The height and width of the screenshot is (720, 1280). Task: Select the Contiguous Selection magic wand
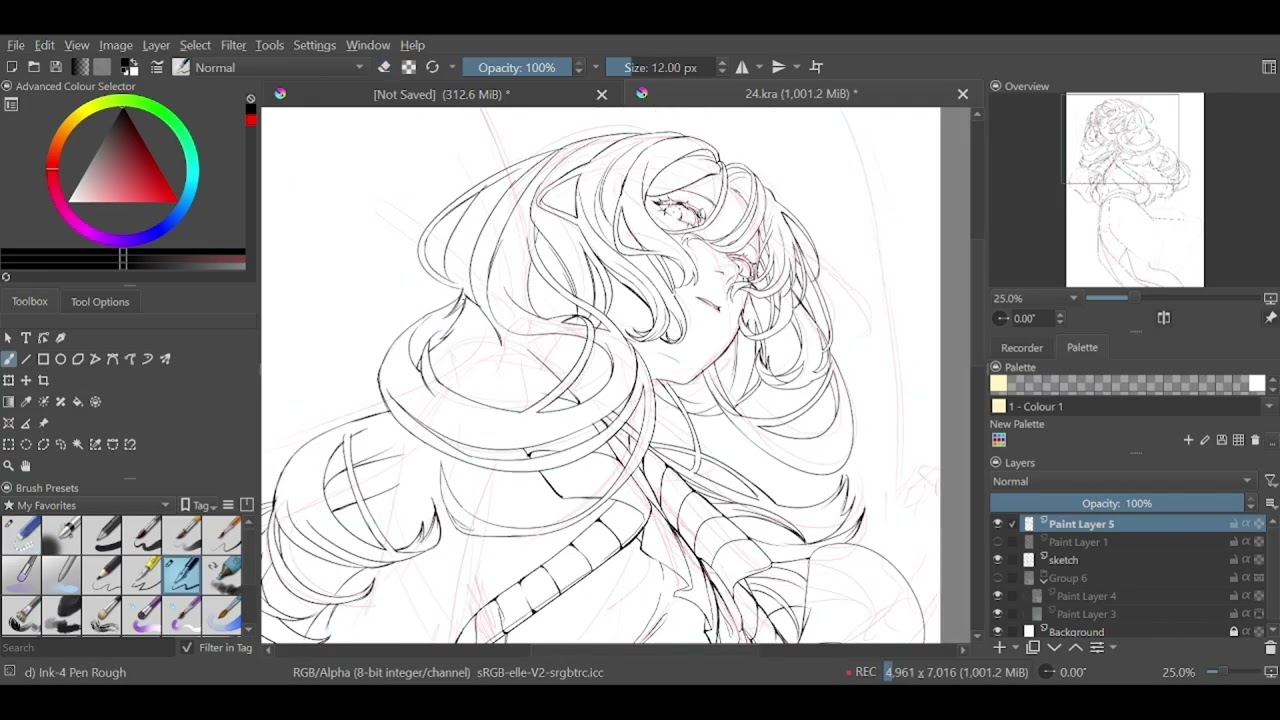click(x=78, y=445)
